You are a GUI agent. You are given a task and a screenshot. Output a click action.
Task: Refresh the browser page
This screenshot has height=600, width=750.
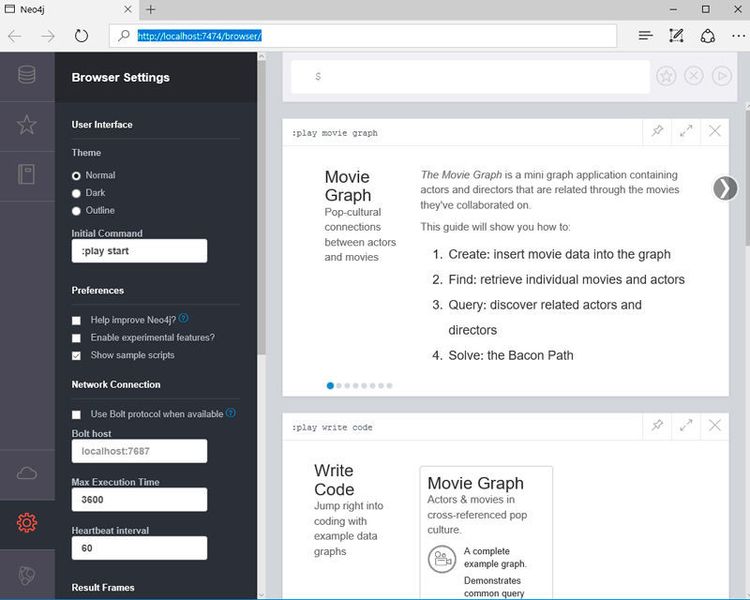point(81,36)
